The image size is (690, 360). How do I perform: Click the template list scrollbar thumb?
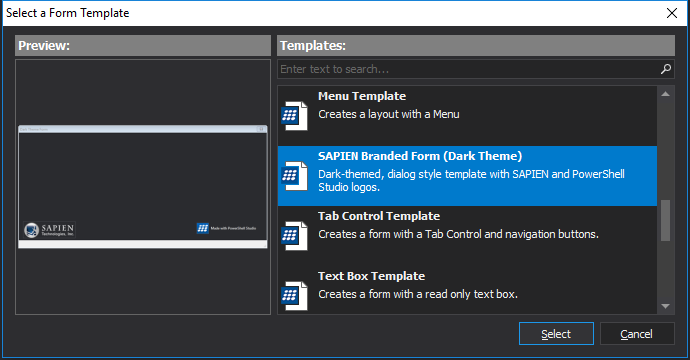click(x=665, y=220)
